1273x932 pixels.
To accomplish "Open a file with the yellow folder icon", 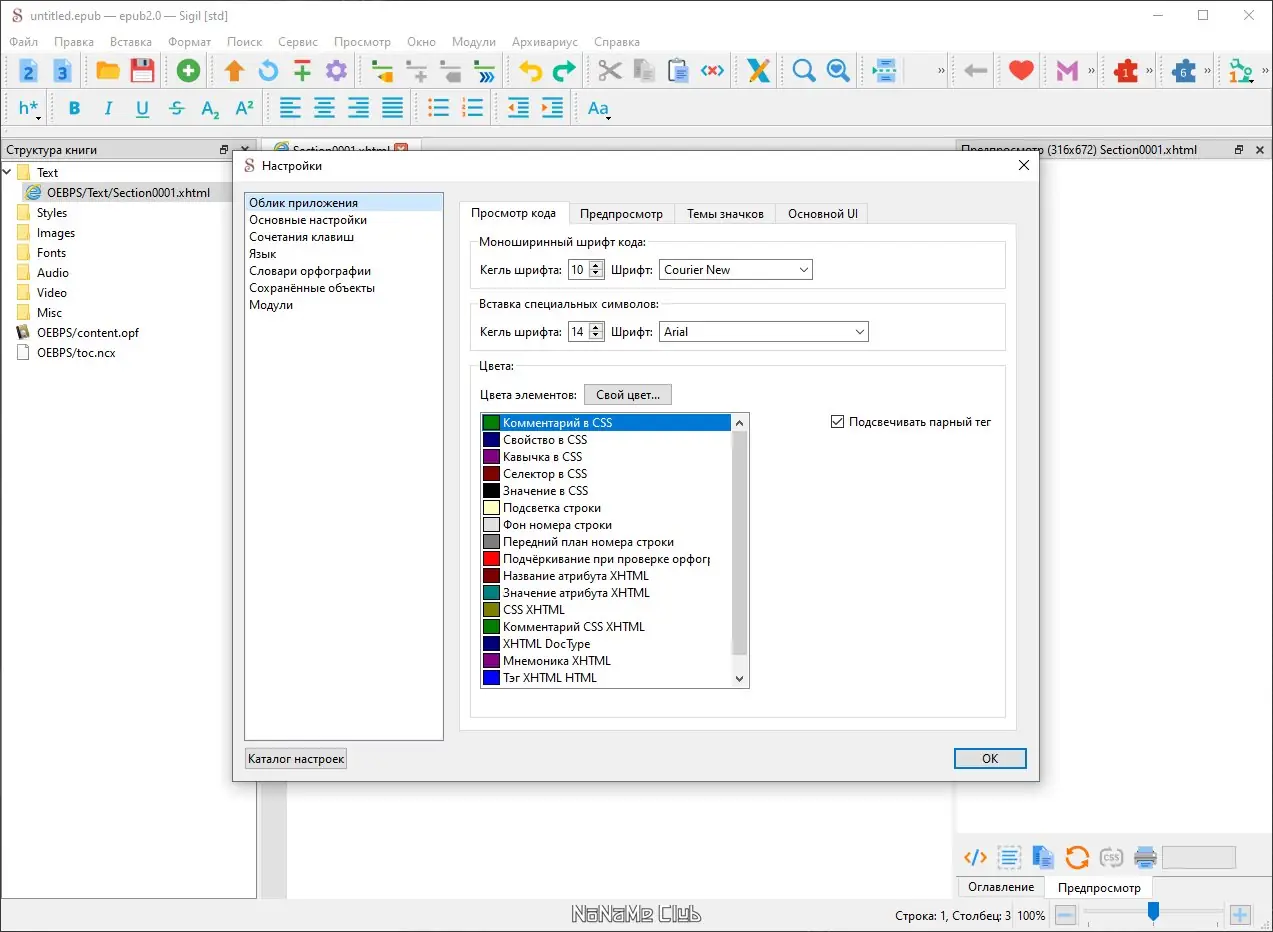I will (x=108, y=71).
